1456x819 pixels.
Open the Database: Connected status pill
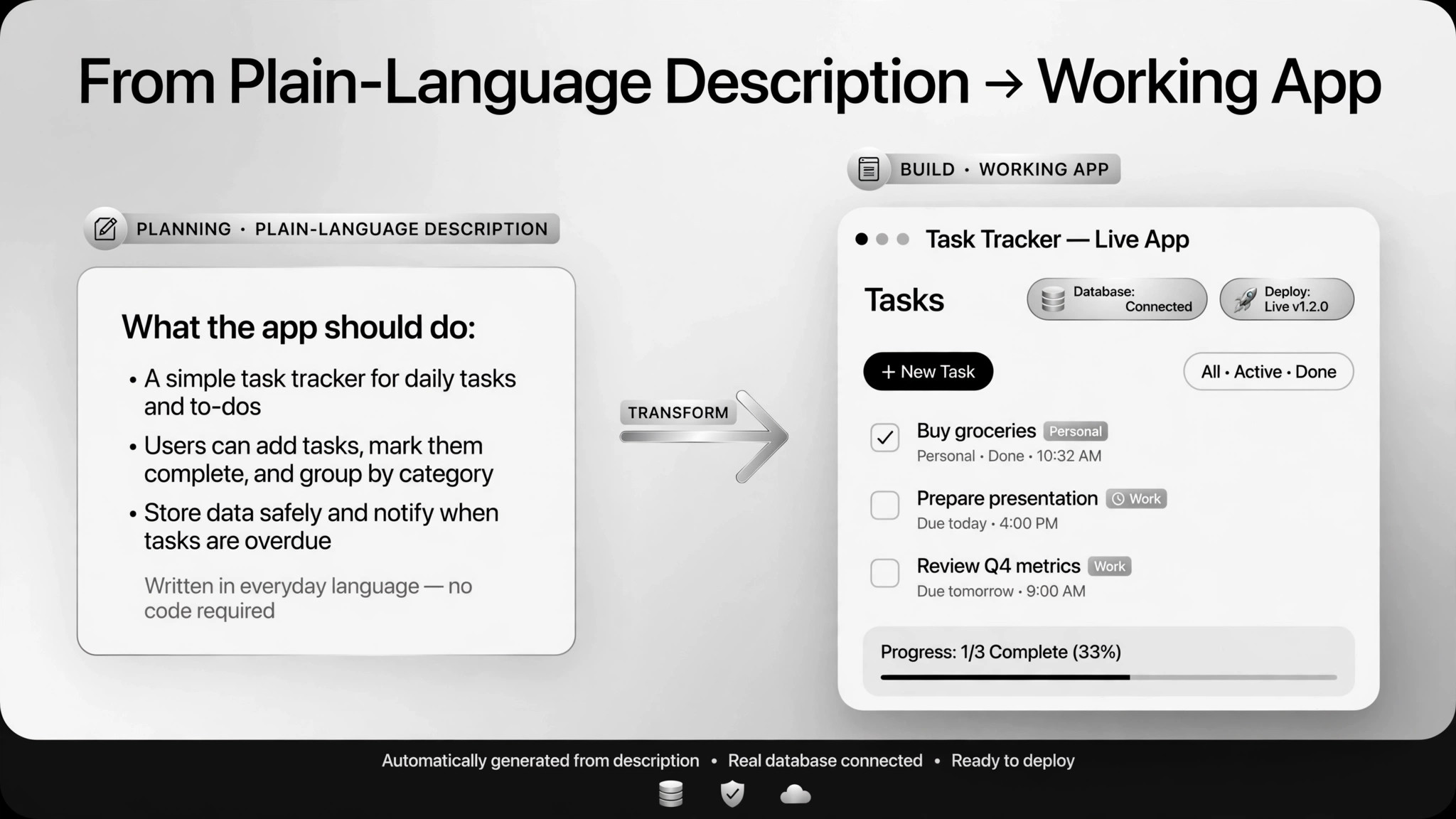pos(1117,299)
